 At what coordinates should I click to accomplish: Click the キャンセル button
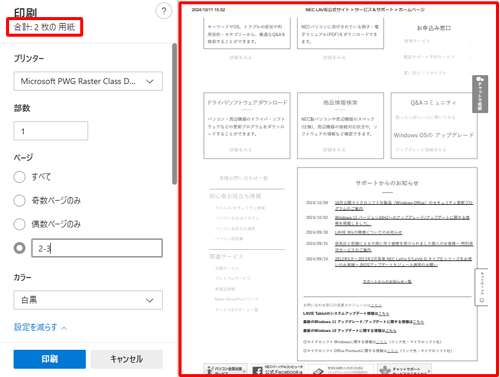[127, 359]
